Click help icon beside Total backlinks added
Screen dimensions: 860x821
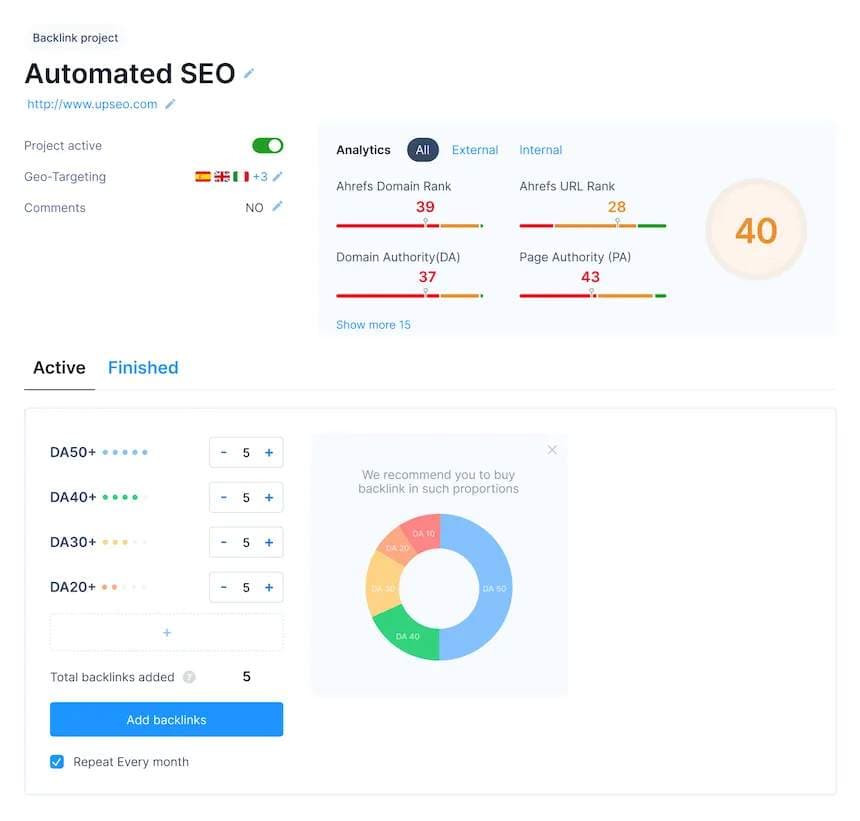189,677
